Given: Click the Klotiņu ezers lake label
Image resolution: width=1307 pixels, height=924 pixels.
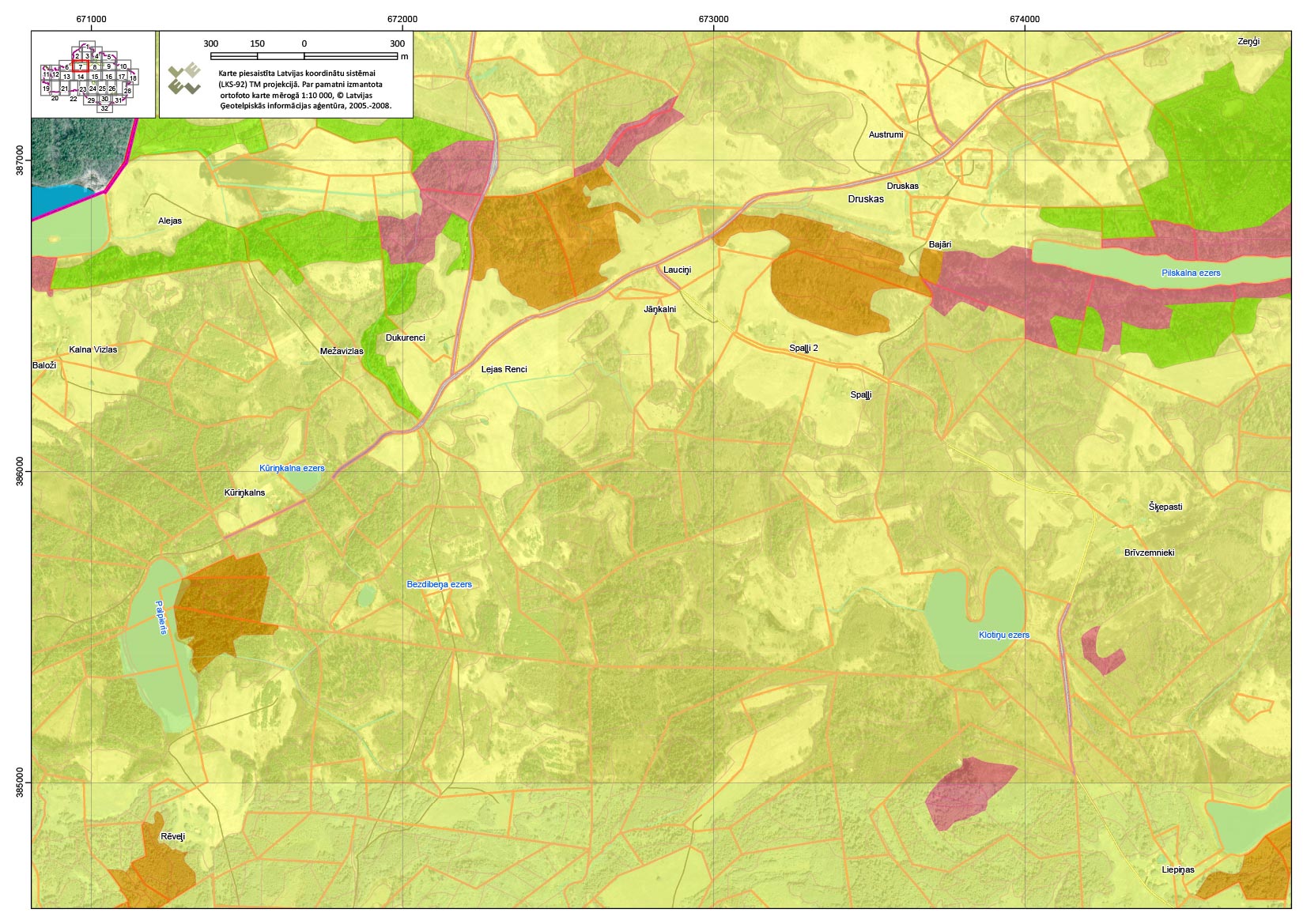Looking at the screenshot, I should tap(1003, 635).
